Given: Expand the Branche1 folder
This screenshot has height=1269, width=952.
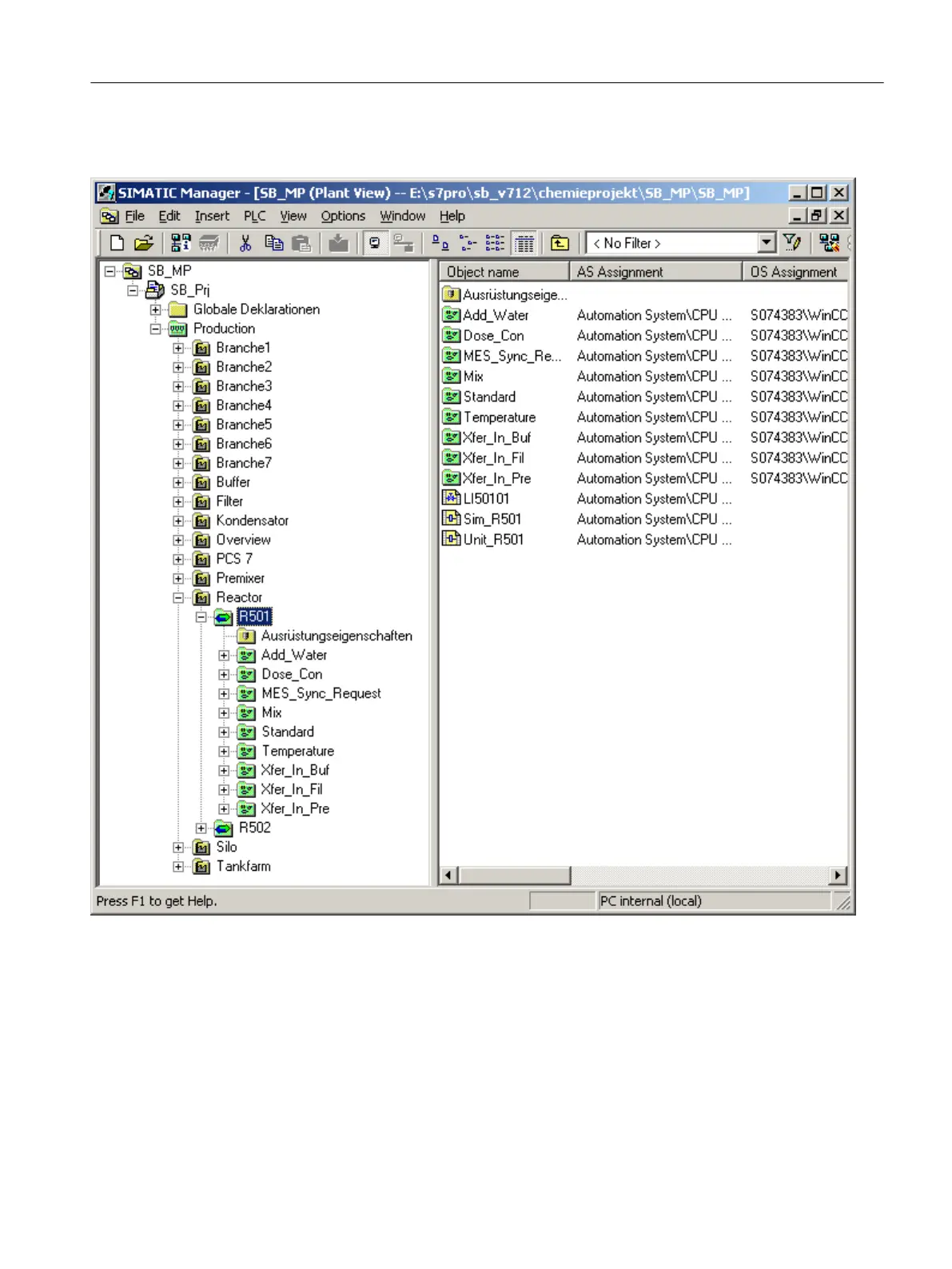Looking at the screenshot, I should point(178,348).
